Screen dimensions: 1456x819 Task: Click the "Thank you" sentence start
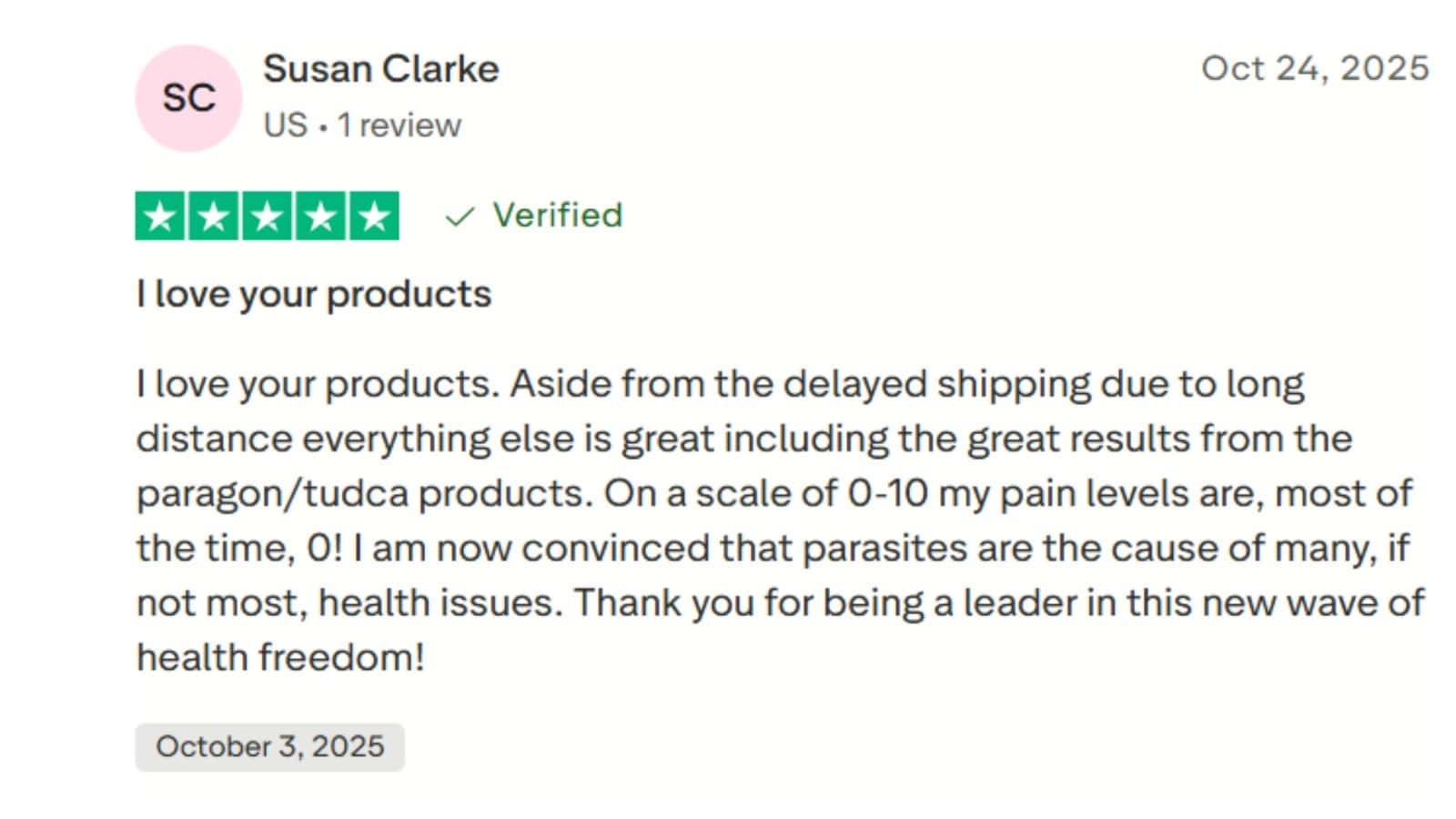coord(628,603)
